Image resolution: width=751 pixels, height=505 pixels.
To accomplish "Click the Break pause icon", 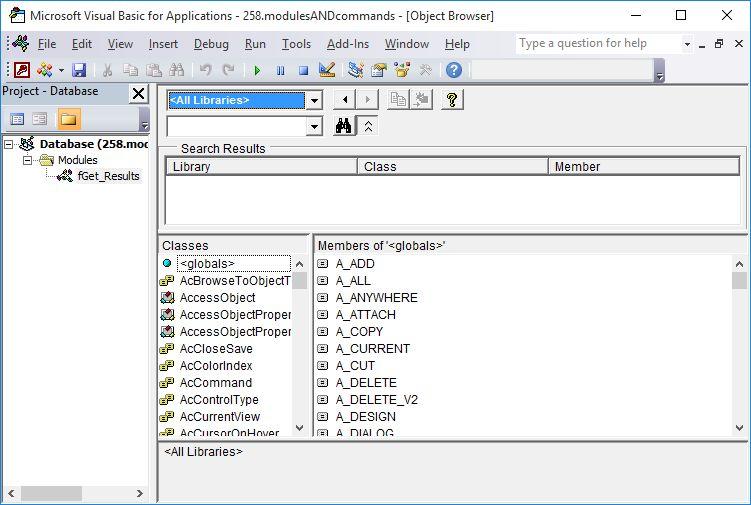I will [x=280, y=70].
